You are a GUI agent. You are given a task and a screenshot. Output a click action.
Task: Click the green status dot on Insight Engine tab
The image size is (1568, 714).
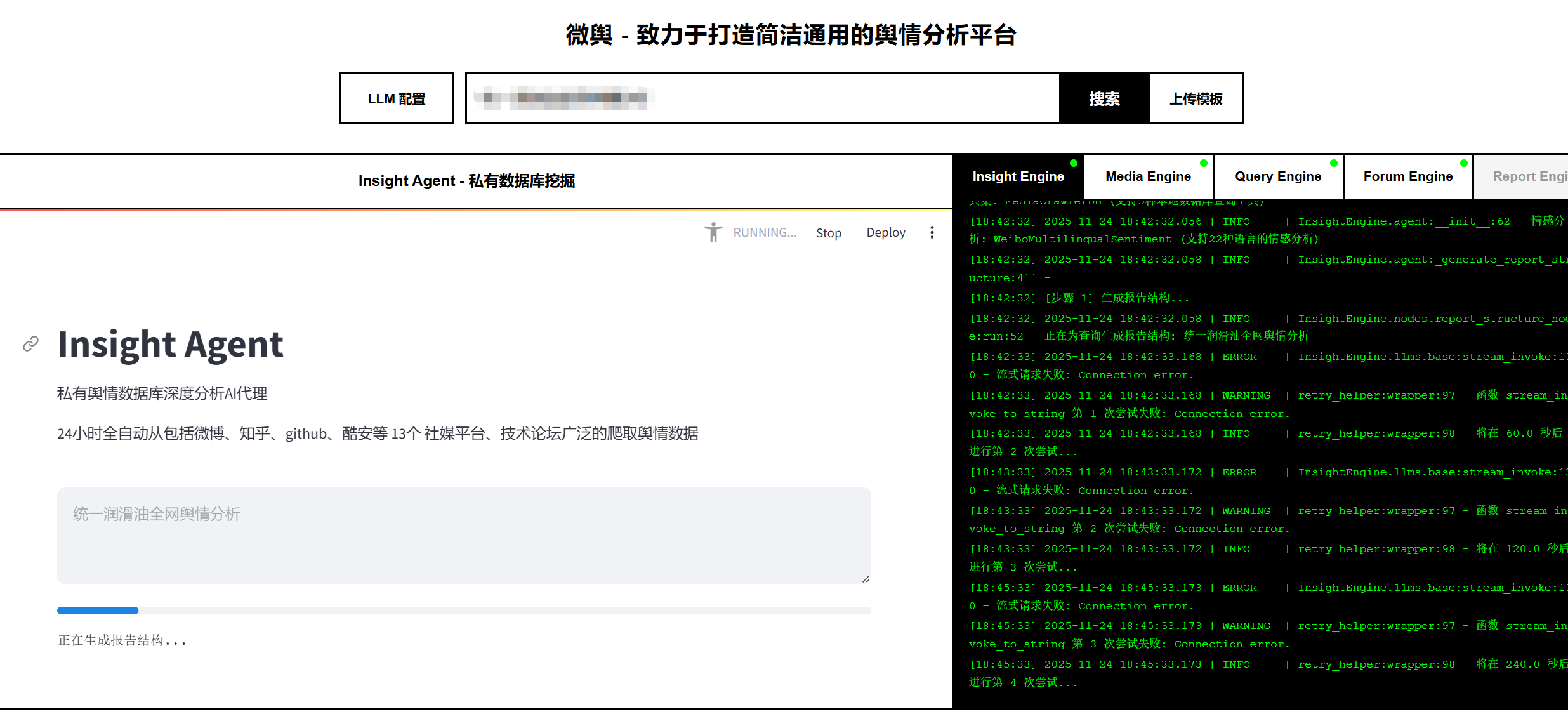(x=1074, y=162)
